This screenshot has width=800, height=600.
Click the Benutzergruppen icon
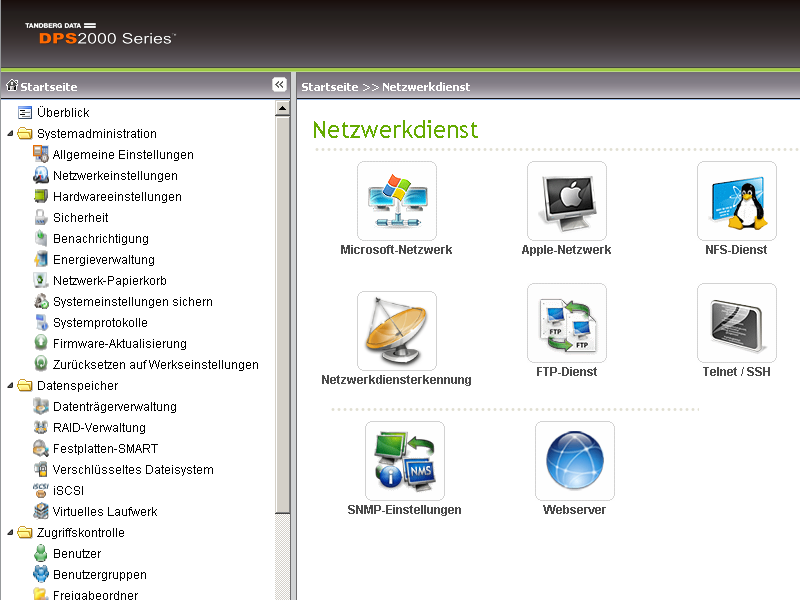(x=41, y=574)
